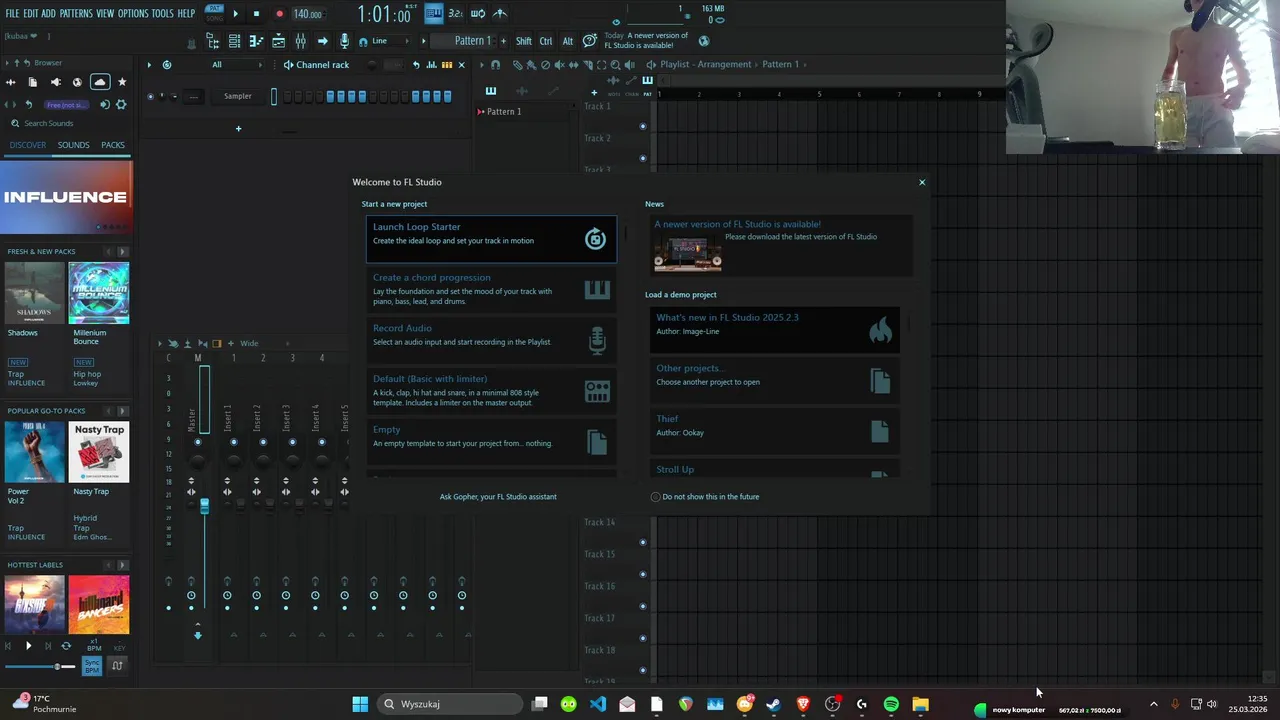The width and height of the screenshot is (1280, 720).
Task: Open channel rack All filter dropdown
Action: (237, 65)
